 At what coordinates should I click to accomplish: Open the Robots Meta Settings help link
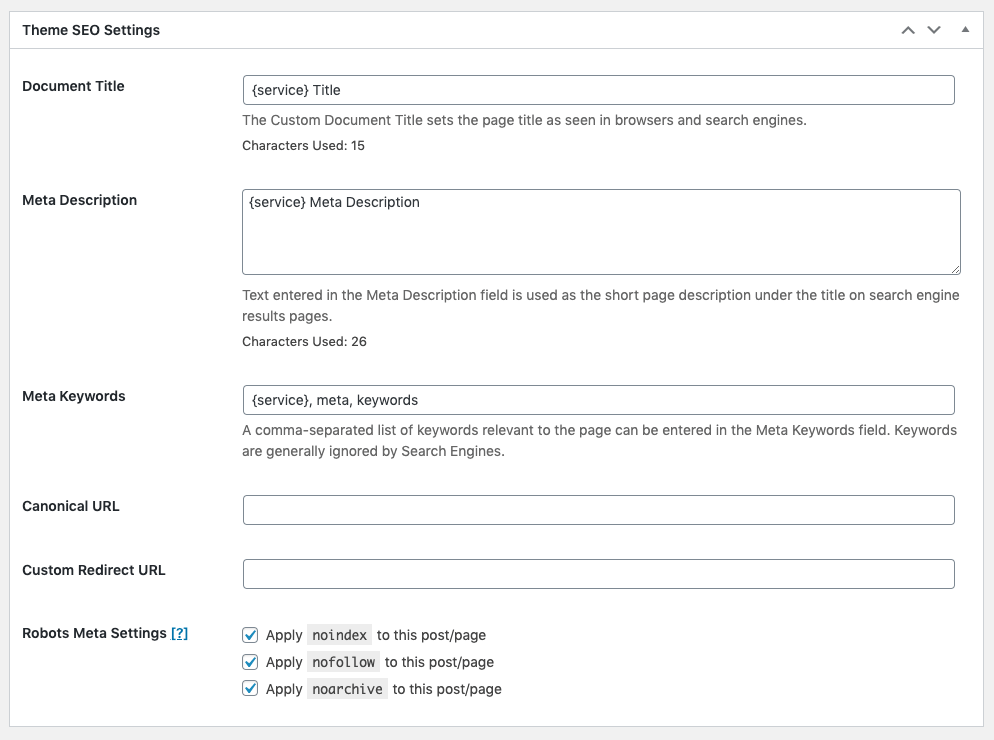179,633
